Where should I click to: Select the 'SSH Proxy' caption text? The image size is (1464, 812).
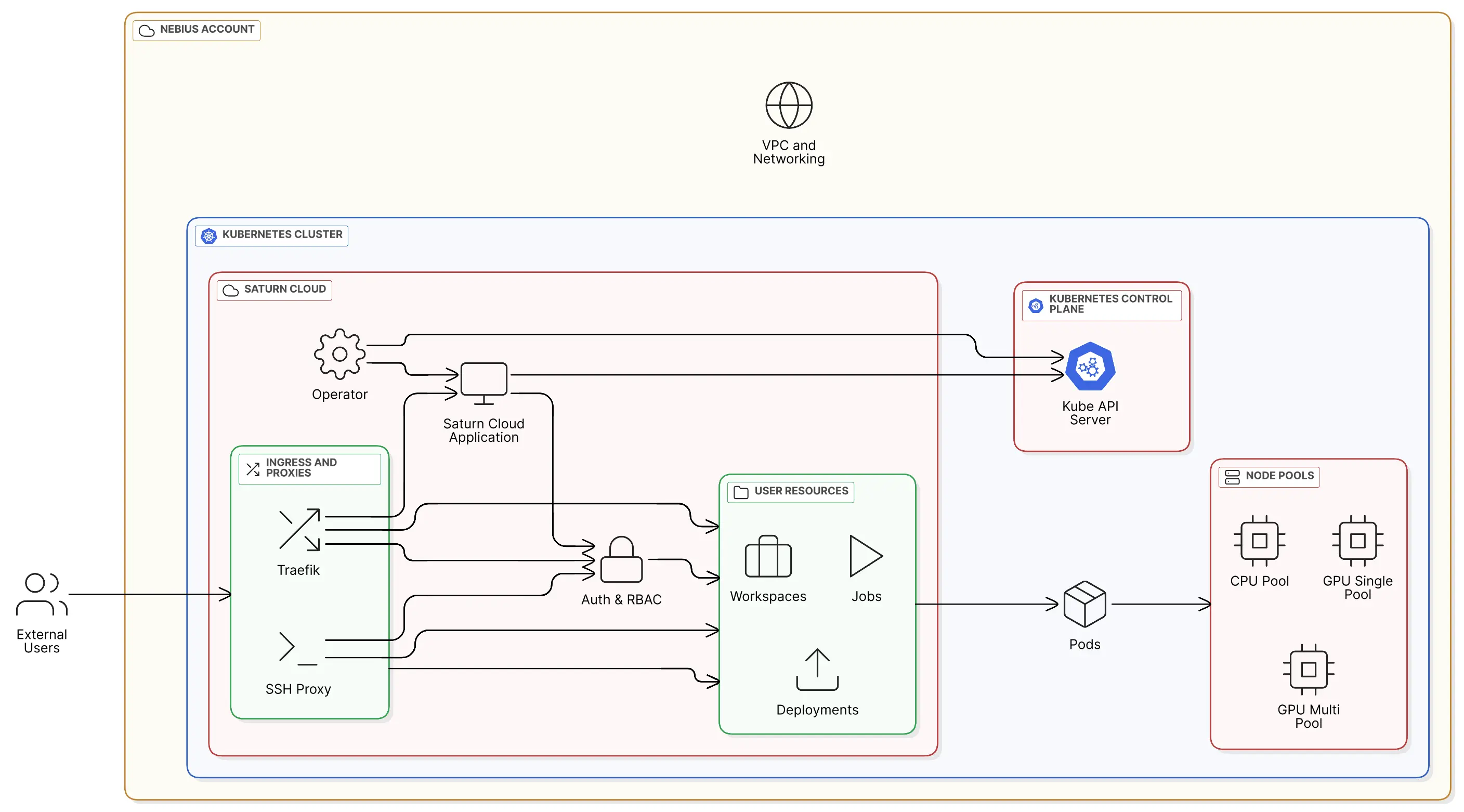tap(298, 689)
